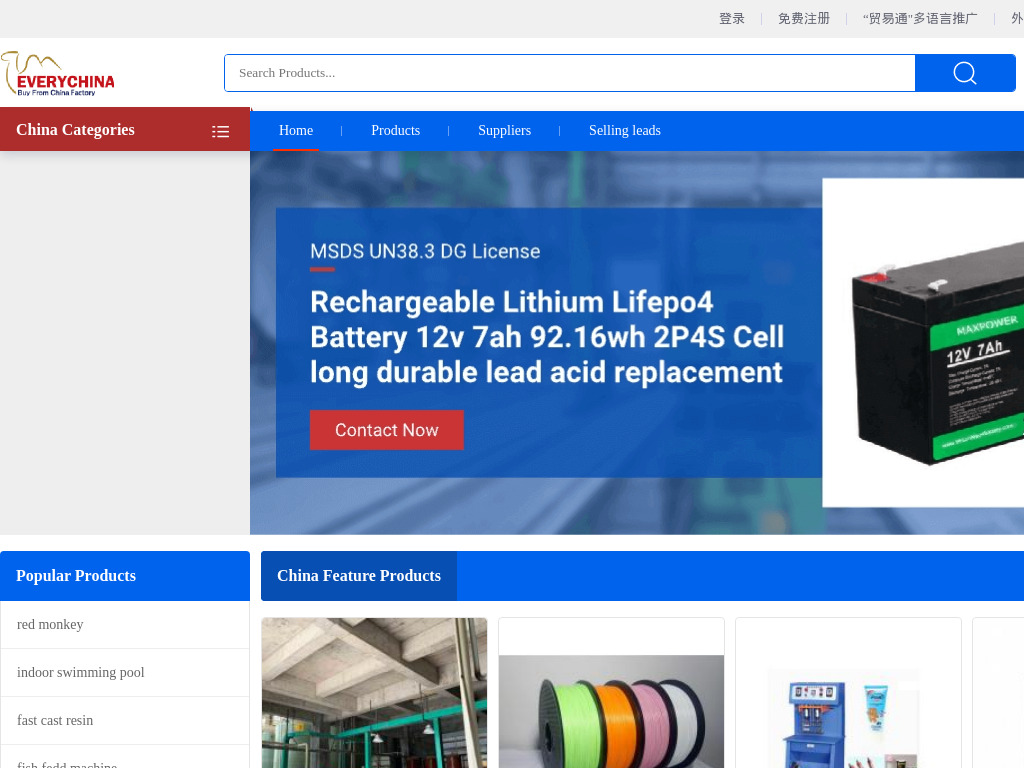The width and height of the screenshot is (1024, 768).
Task: Click the Lithium Lifepo4 Battery banner headline
Action: (x=547, y=337)
